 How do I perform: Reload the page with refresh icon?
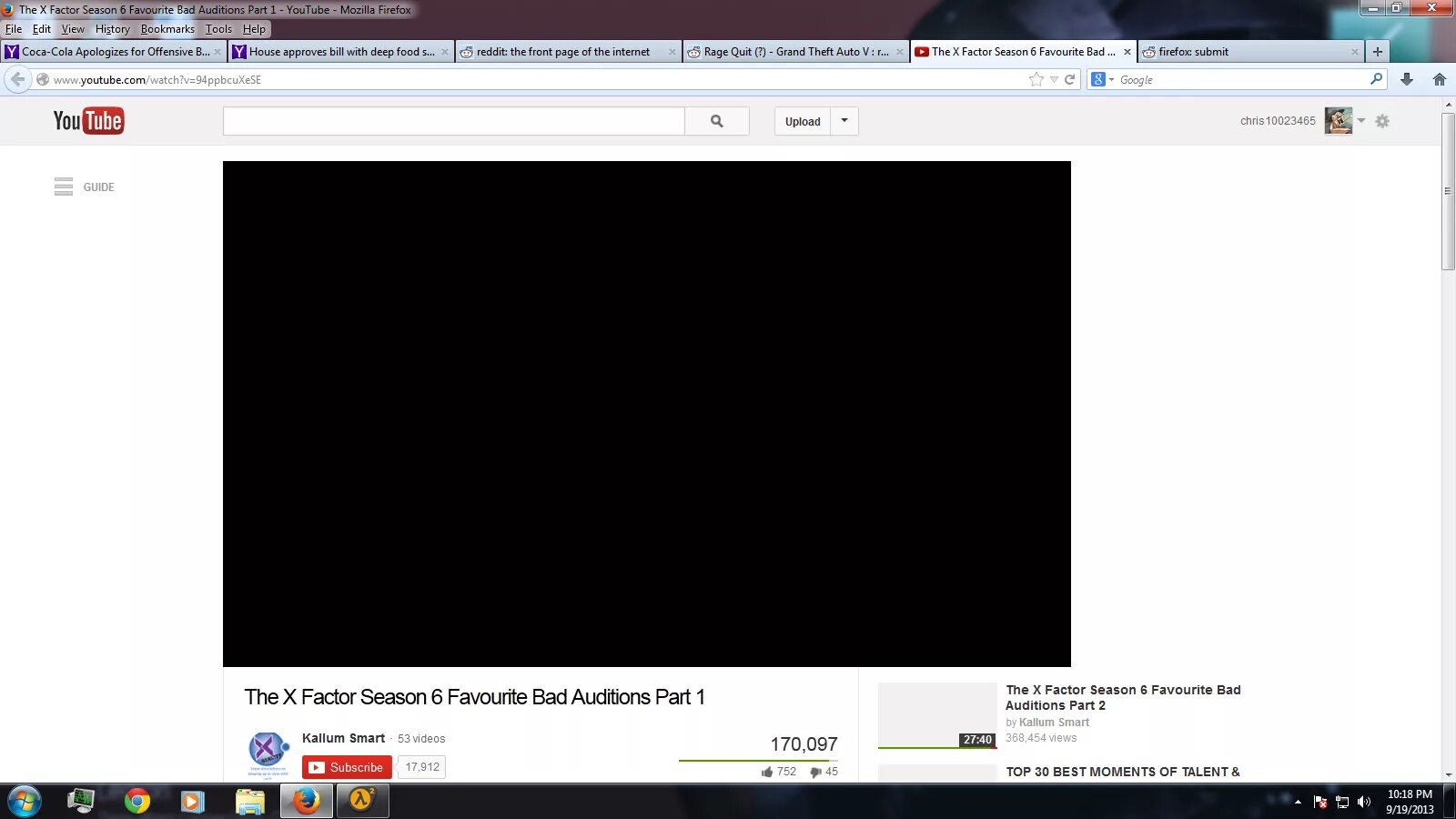tap(1070, 79)
